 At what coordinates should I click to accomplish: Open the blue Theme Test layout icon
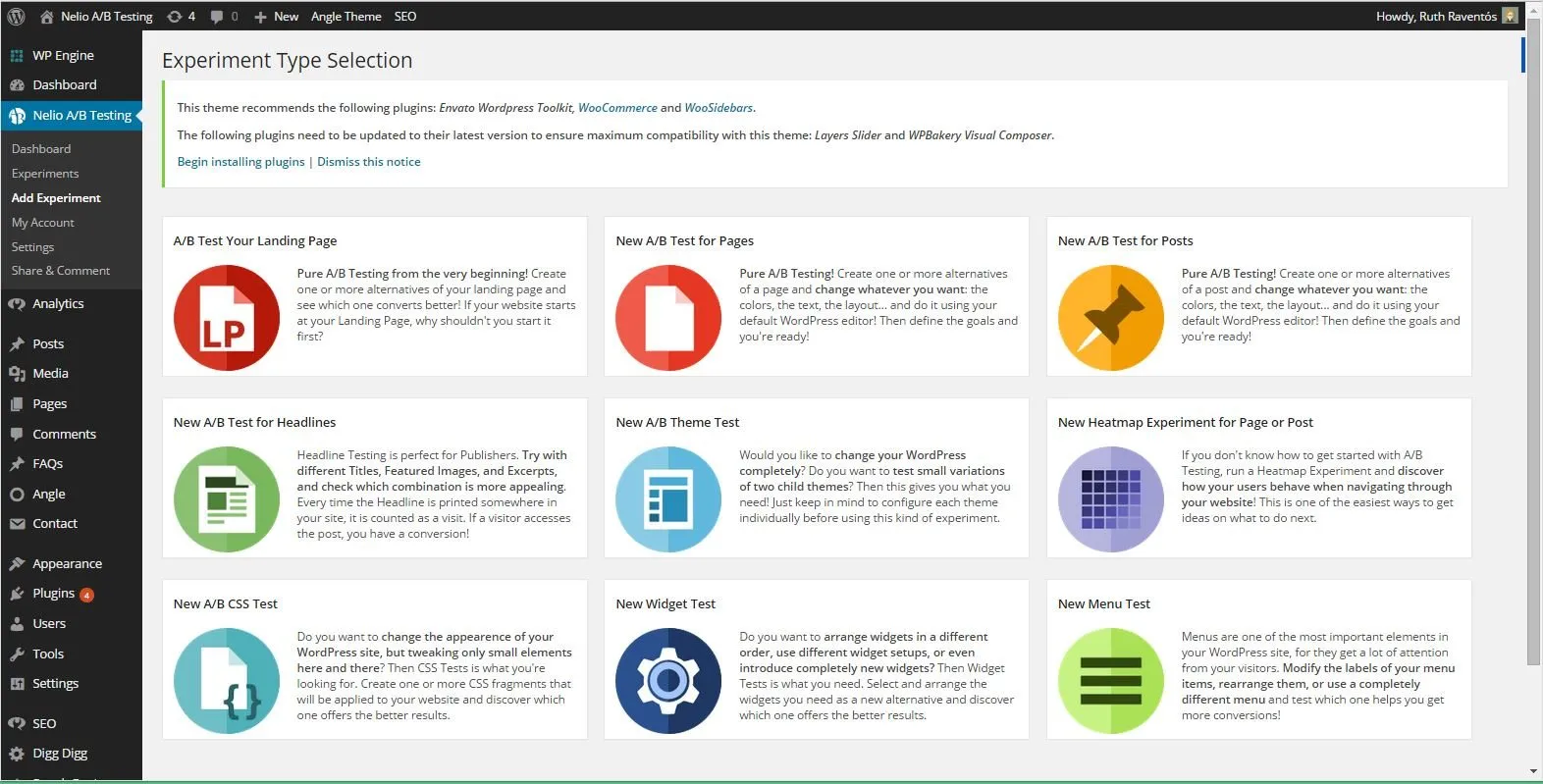(667, 499)
